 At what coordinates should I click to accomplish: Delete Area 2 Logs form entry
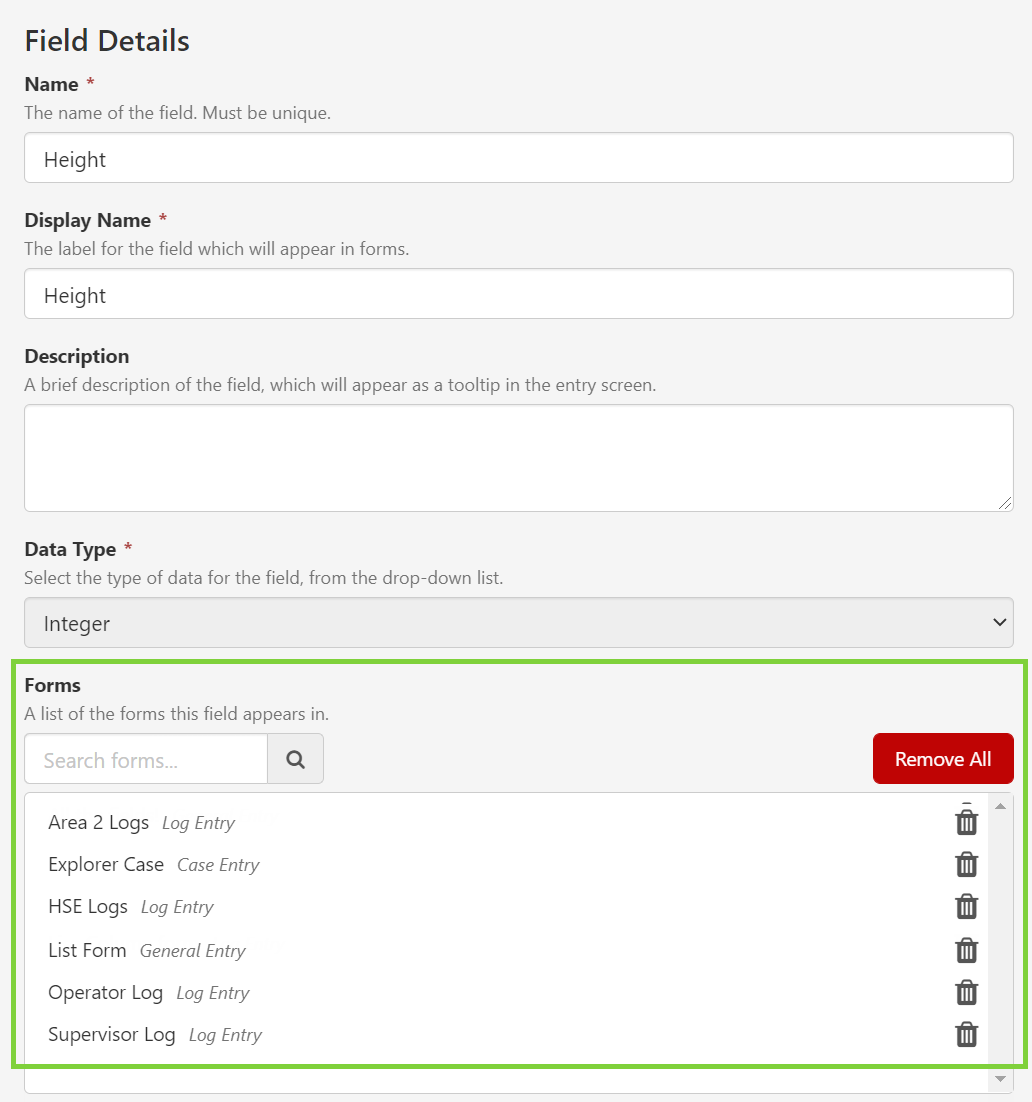coord(966,822)
